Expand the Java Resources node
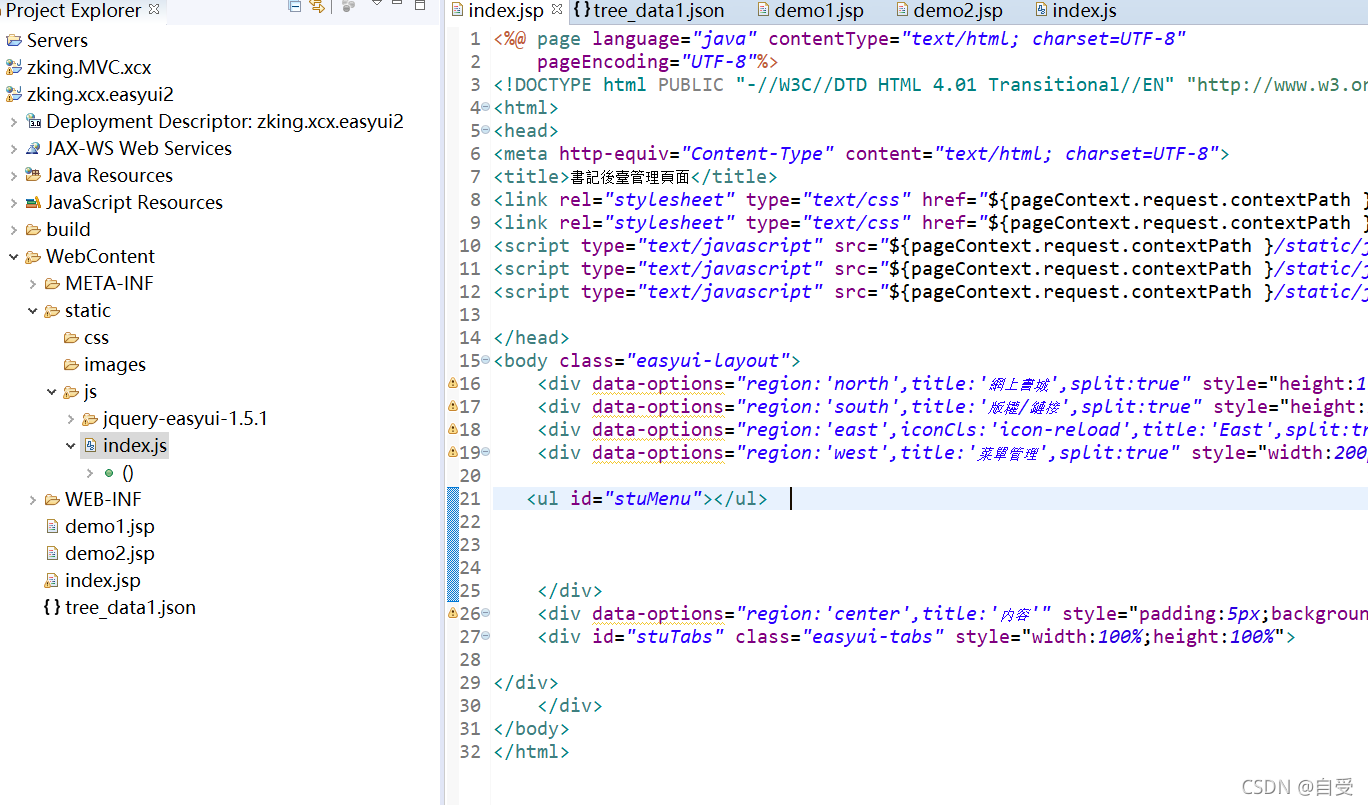The width and height of the screenshot is (1368, 805). [x=13, y=176]
